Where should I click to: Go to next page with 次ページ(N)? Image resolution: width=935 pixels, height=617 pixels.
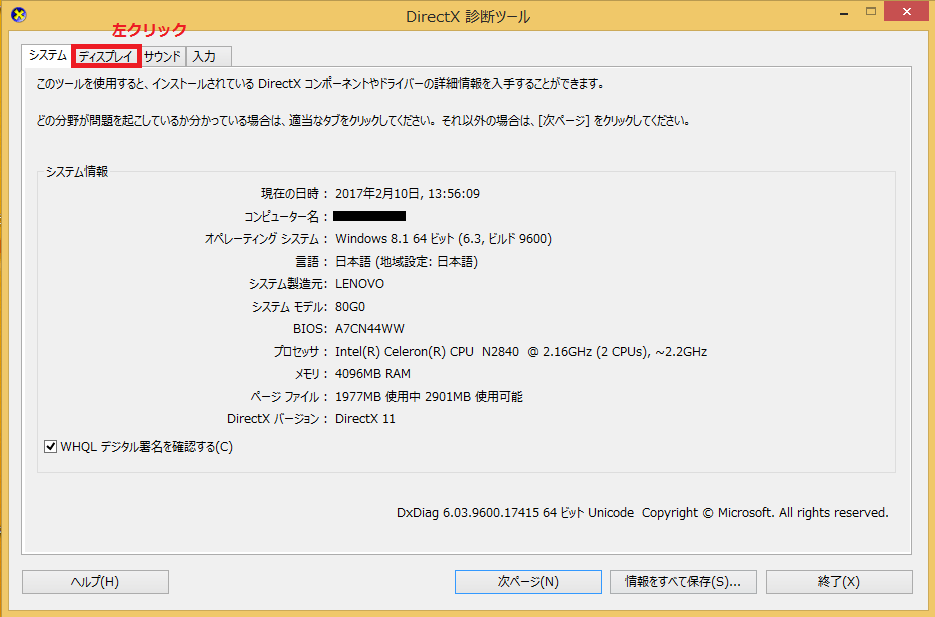tap(528, 582)
